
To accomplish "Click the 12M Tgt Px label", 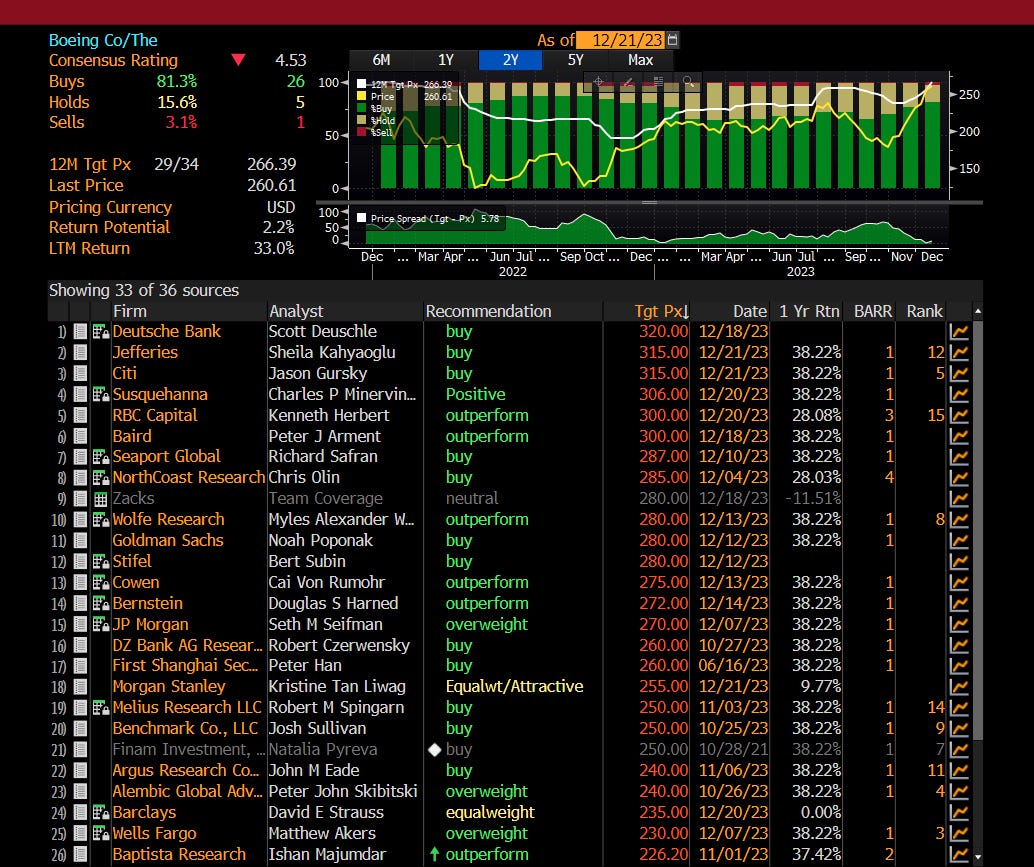I will (90, 164).
